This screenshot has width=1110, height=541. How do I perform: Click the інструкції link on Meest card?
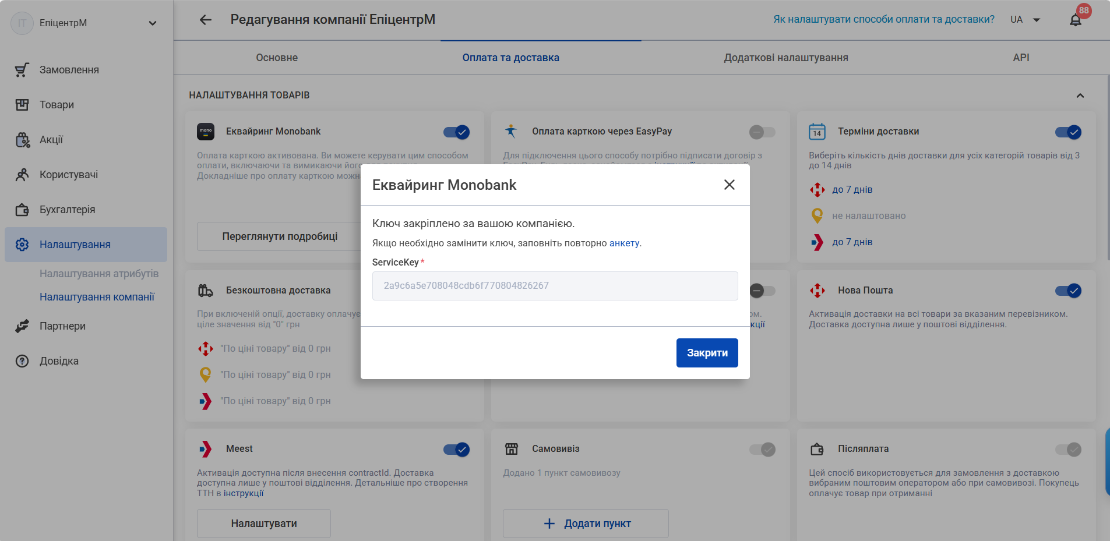pos(246,493)
